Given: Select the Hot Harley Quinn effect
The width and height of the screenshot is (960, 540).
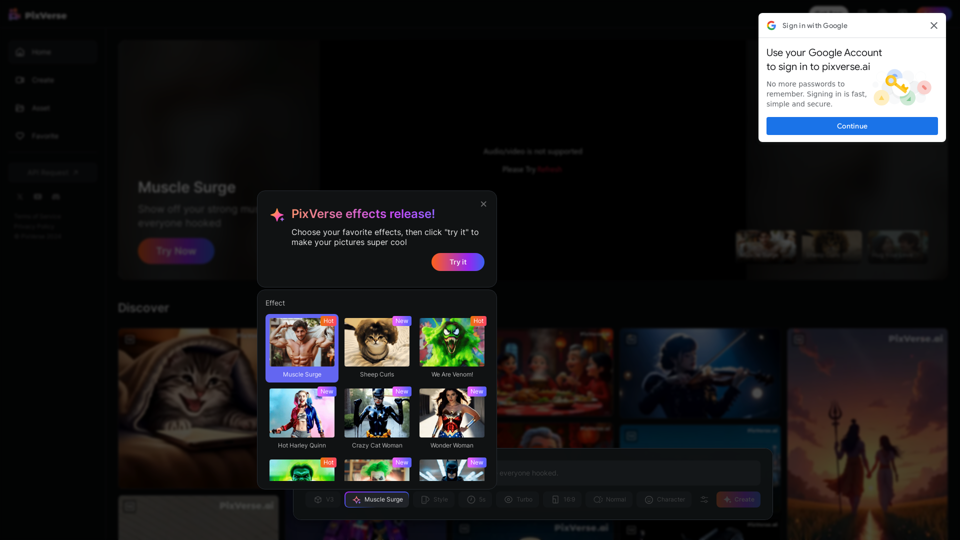Looking at the screenshot, I should pos(302,419).
